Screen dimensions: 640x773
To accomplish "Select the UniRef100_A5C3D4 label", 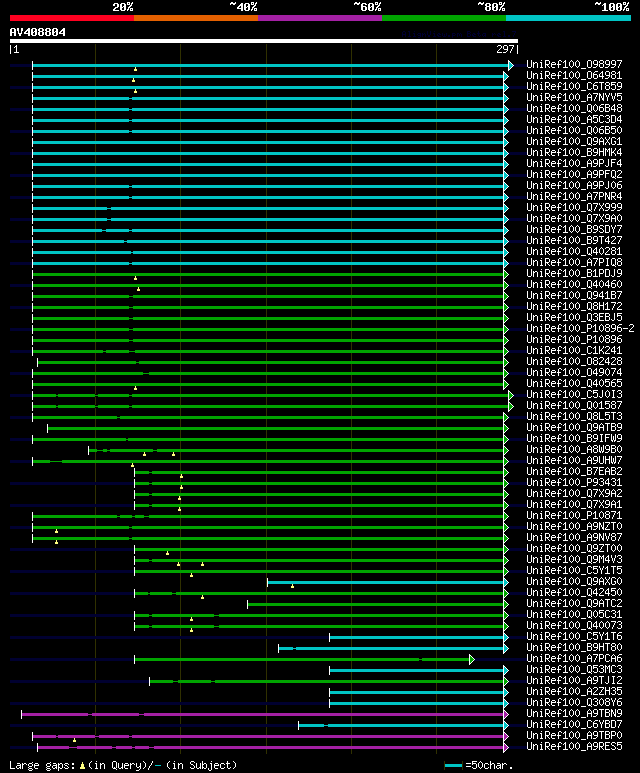I will pos(574,119).
